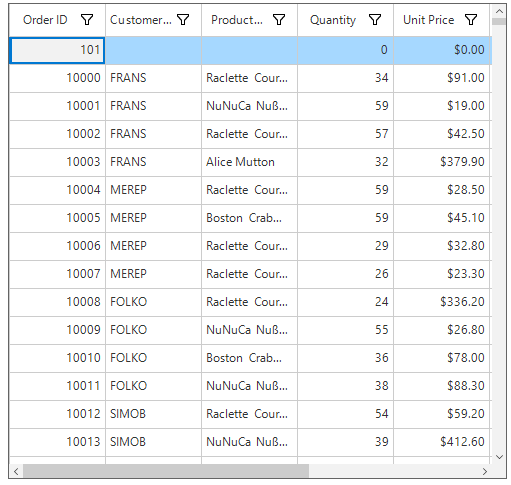Click the horizontal scrollbar right arrow
The image size is (511, 485).
tap(485, 471)
